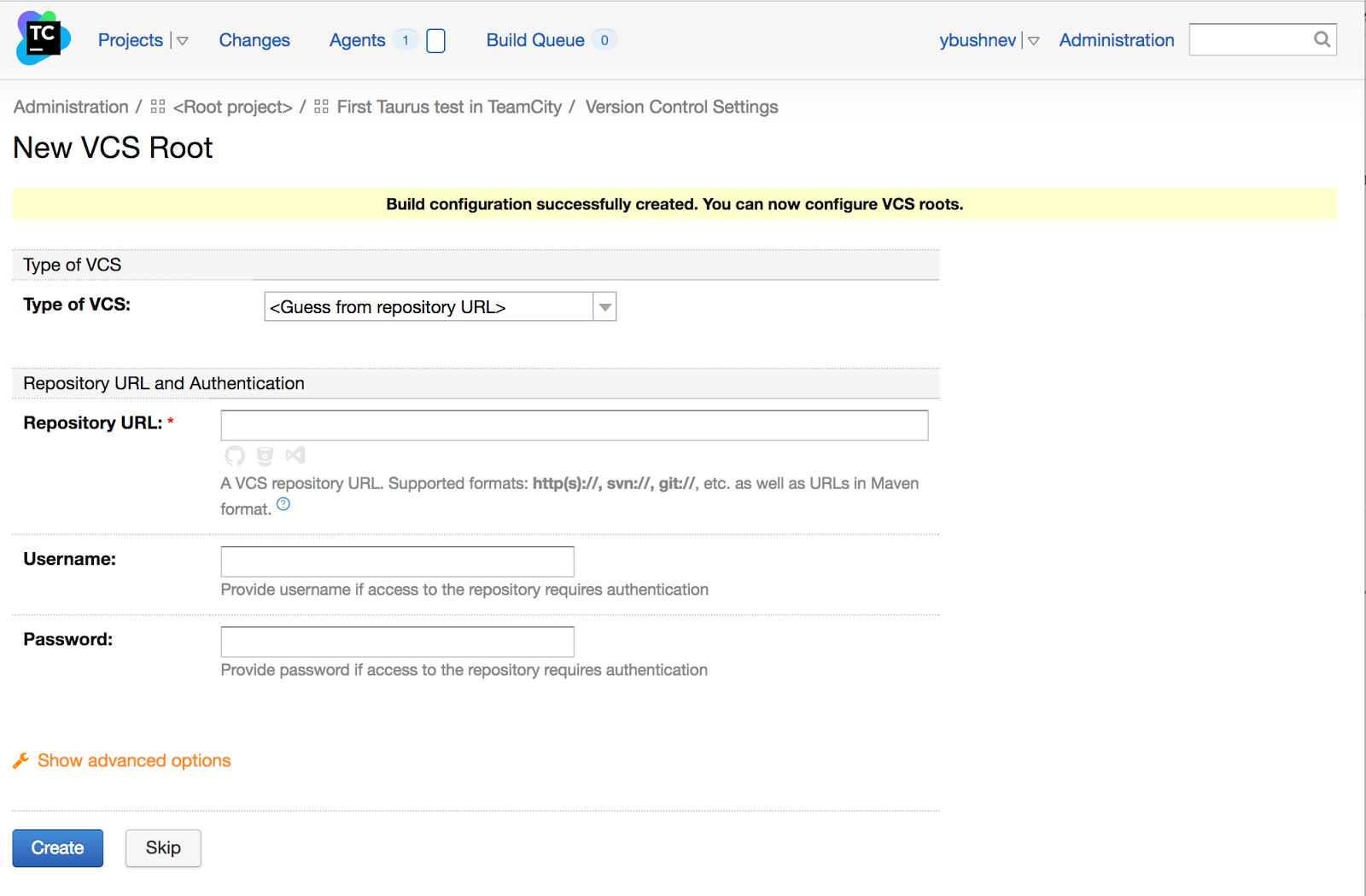Open the Type of VCS combo box
This screenshot has height=896, width=1366.
click(440, 306)
